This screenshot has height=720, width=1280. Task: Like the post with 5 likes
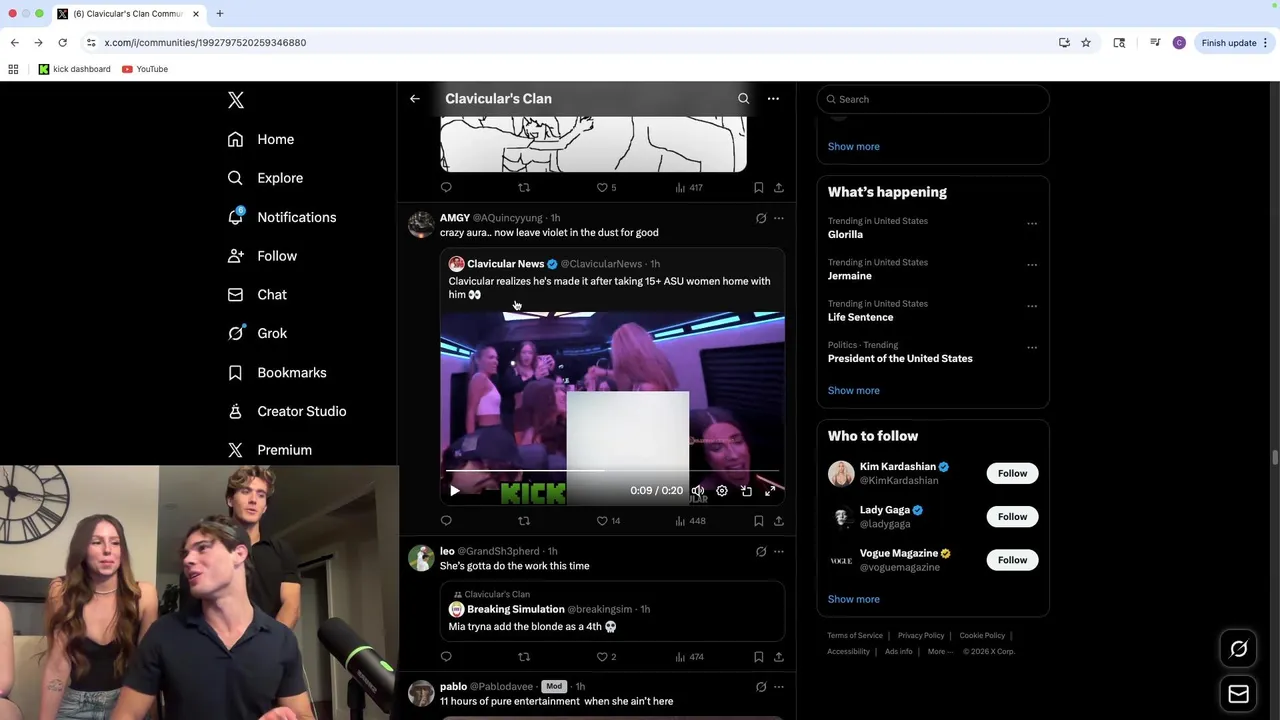[x=606, y=187]
